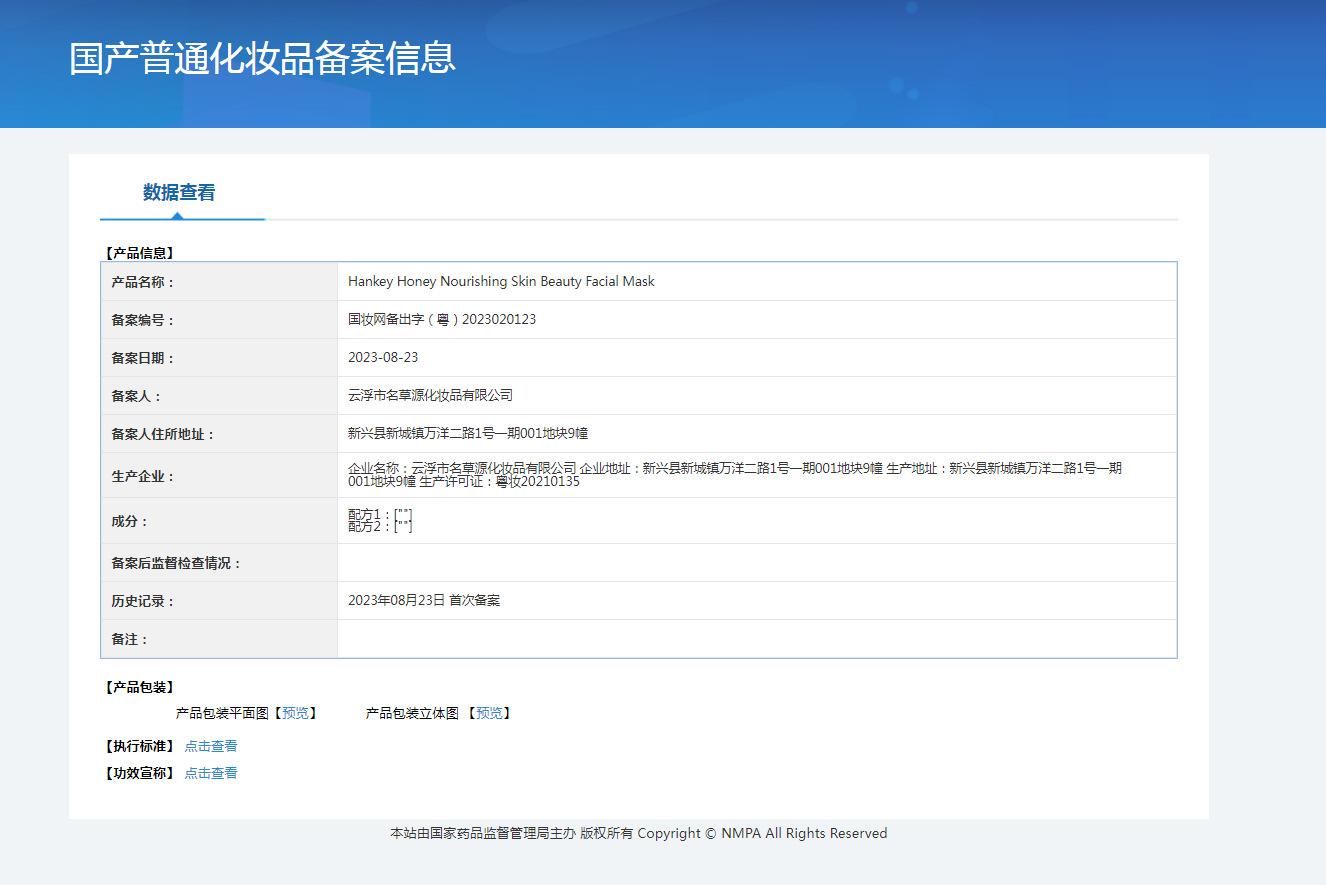1326x885 pixels.
Task: Click the 配方1 ingredient entry
Action: click(x=380, y=514)
